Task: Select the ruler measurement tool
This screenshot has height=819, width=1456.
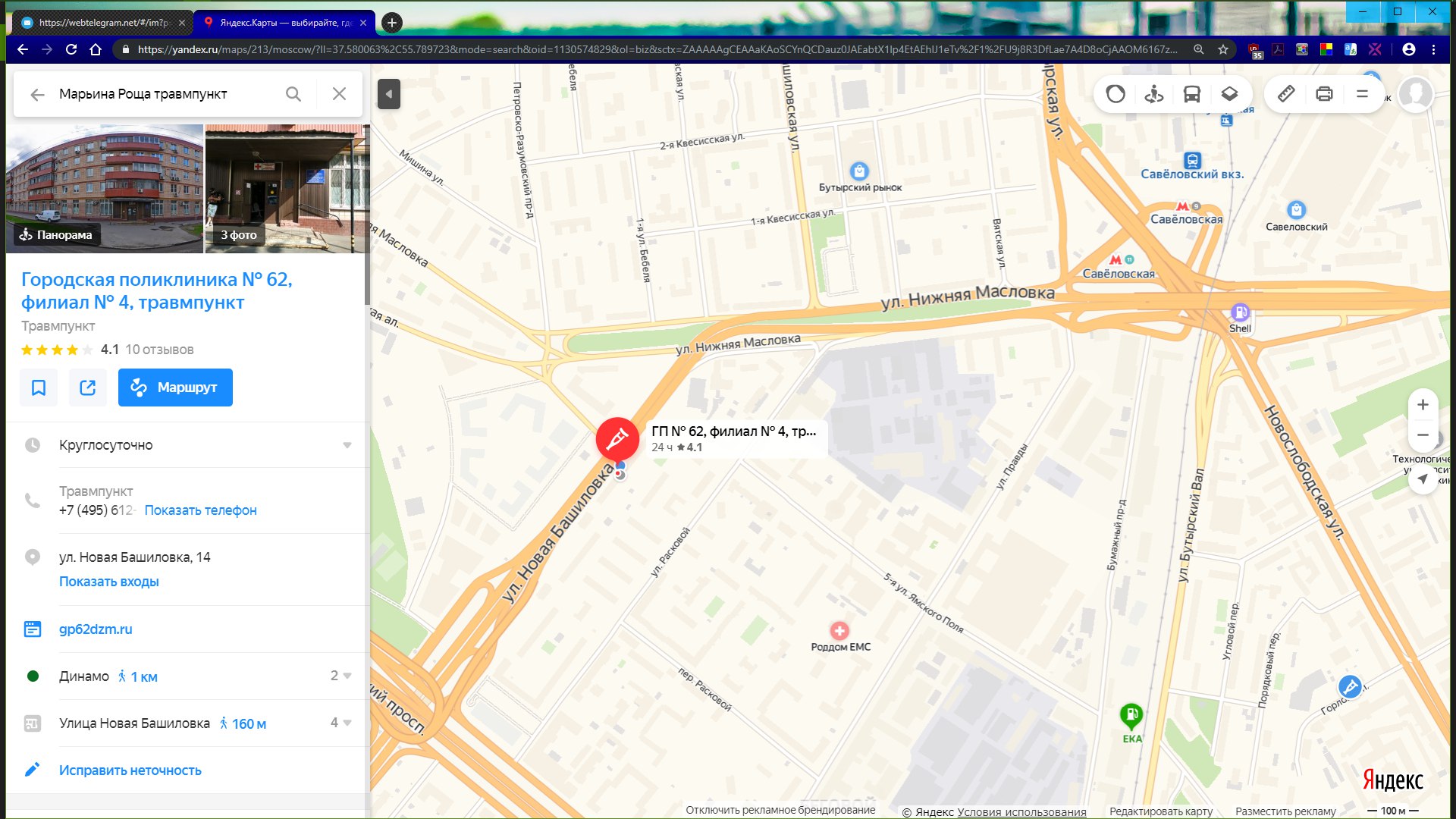Action: 1286,94
